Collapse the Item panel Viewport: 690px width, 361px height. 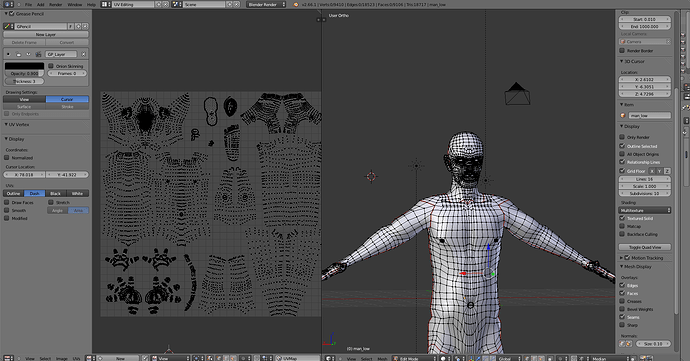621,104
